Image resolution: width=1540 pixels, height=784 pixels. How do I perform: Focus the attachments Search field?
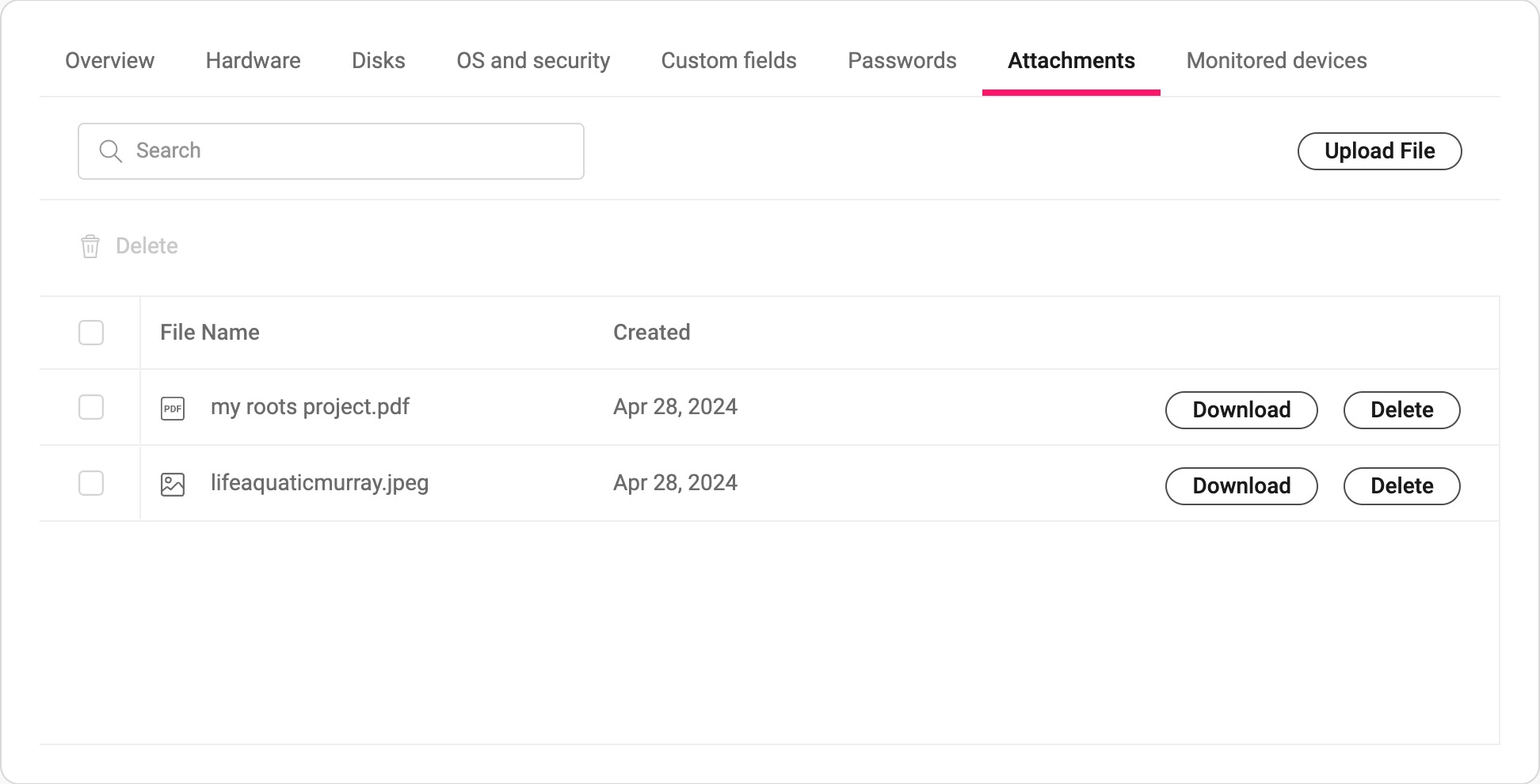point(331,151)
